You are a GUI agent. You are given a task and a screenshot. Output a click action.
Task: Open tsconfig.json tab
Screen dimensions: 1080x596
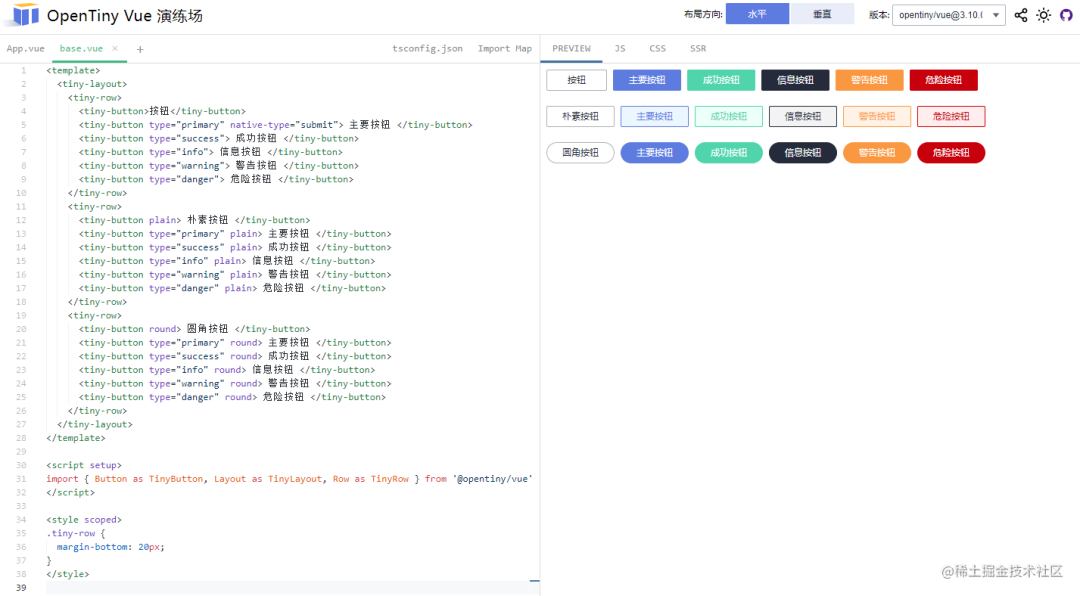pyautogui.click(x=427, y=48)
